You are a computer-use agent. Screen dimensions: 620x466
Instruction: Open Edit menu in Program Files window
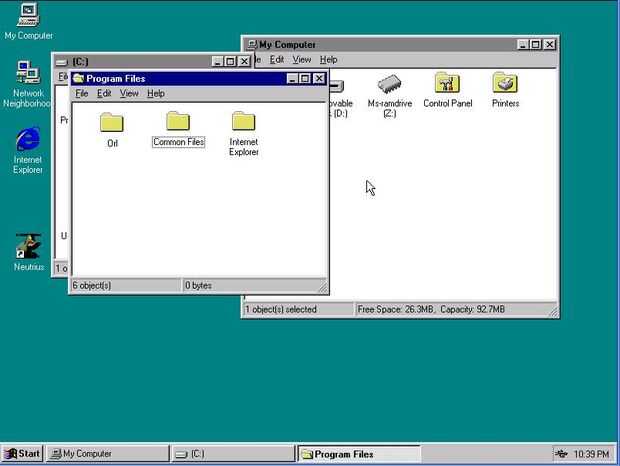coord(104,94)
